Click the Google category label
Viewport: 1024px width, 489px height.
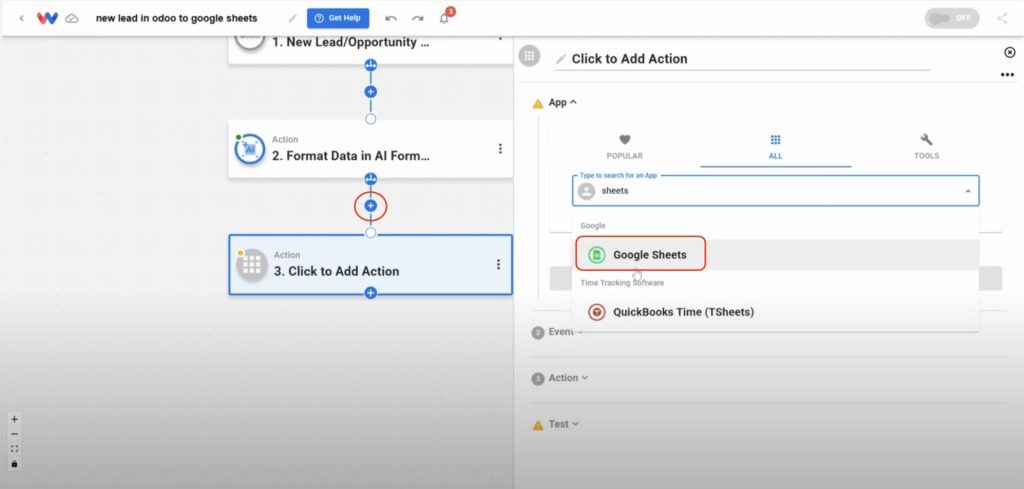point(593,225)
